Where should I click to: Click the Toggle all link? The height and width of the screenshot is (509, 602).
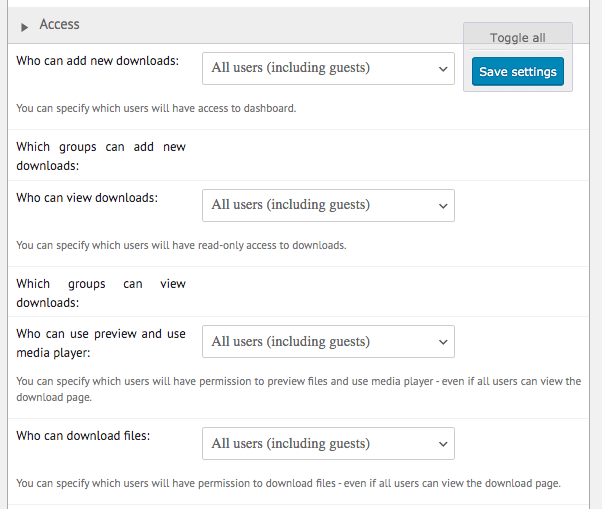[x=517, y=38]
